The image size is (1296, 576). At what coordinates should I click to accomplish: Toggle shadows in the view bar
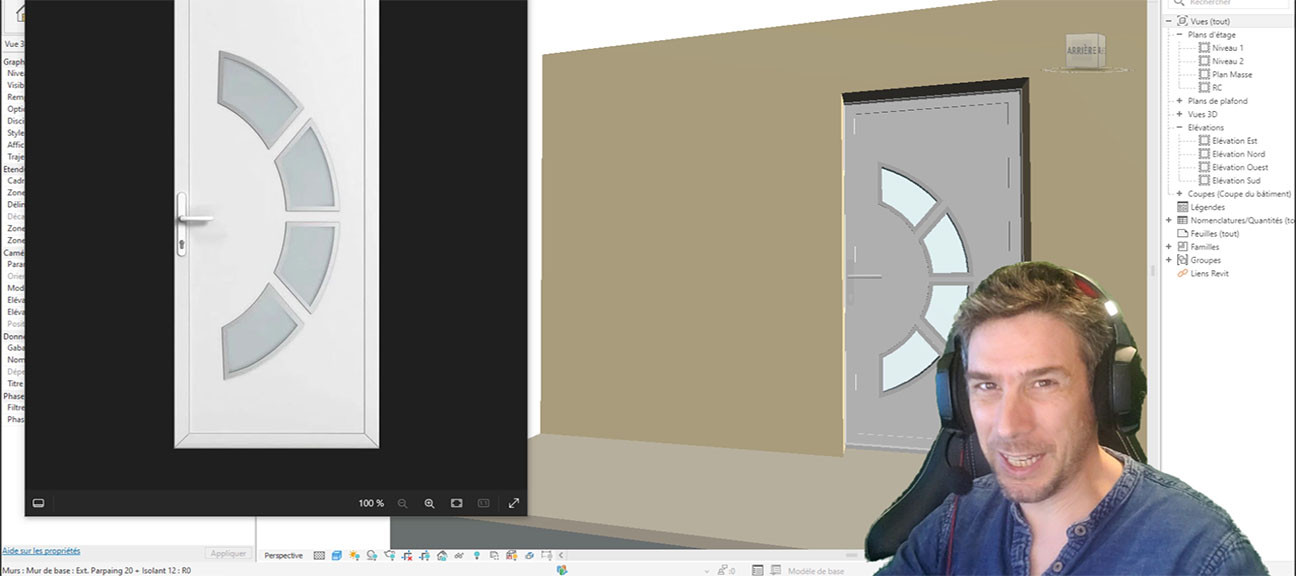point(372,555)
